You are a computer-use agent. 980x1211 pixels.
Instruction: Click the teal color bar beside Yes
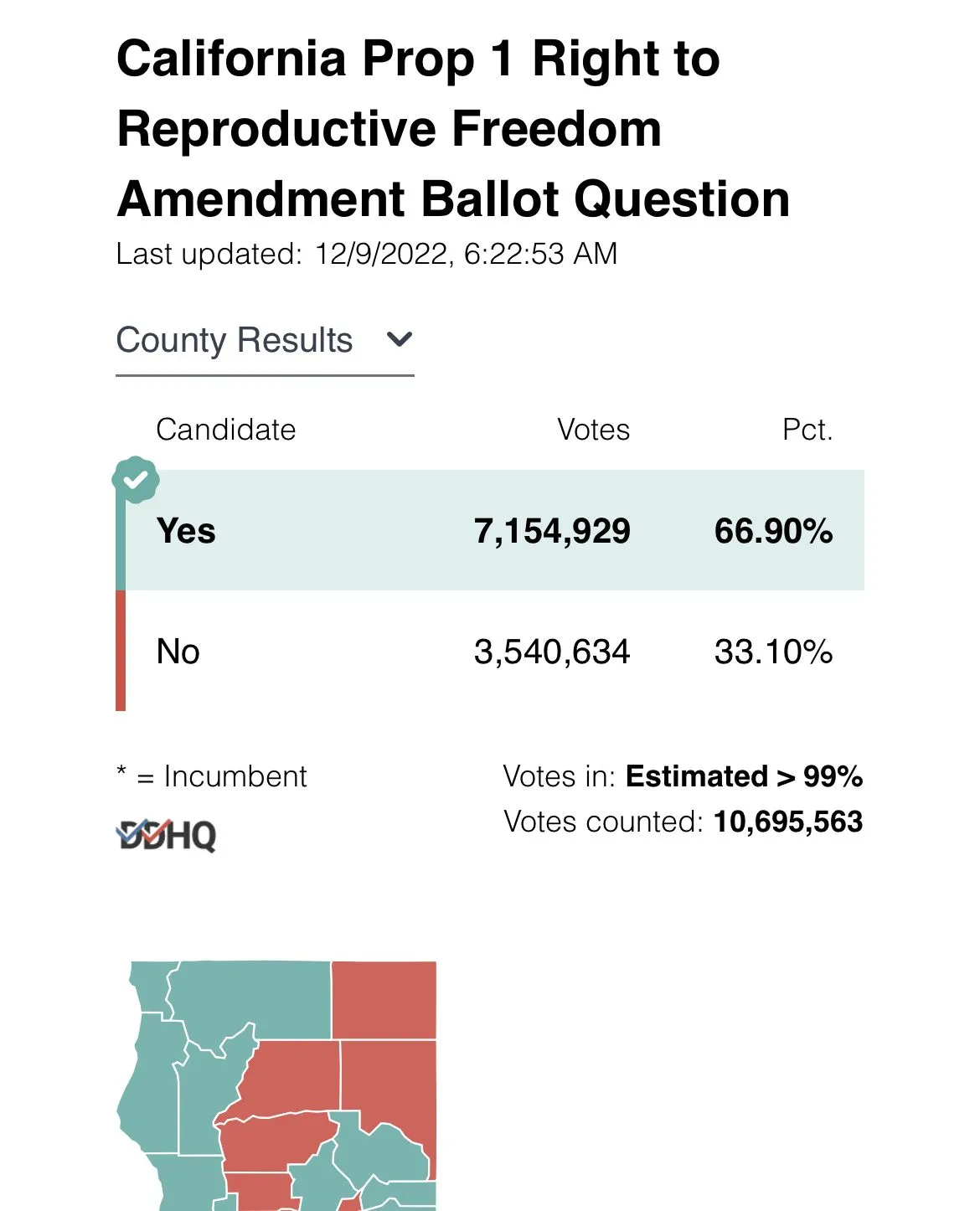(121, 544)
